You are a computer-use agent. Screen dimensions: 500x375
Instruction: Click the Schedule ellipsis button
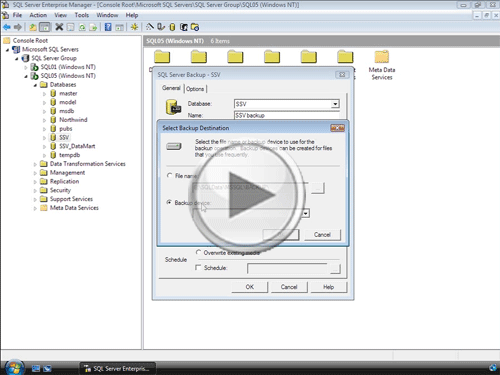point(335,268)
